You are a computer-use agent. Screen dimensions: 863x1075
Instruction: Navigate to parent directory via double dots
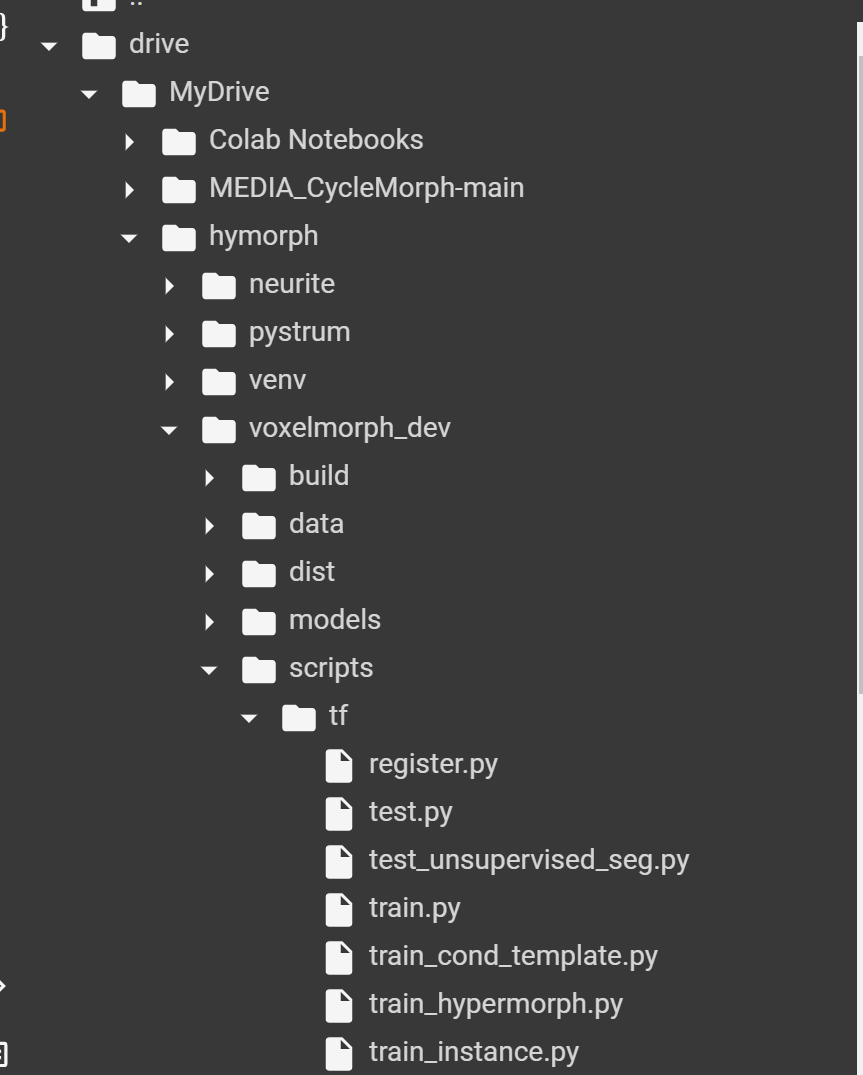pos(135,4)
